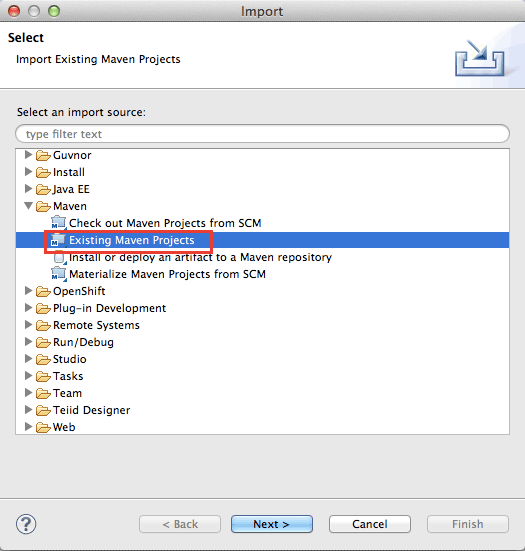Click the Teiid Designer folder icon

click(x=43, y=410)
